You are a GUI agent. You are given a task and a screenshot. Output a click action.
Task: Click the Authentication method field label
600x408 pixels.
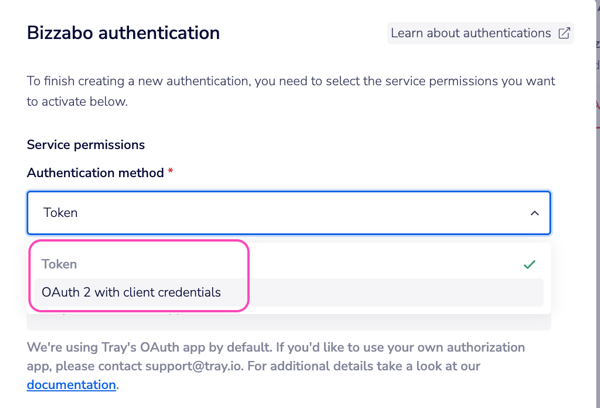tap(95, 173)
